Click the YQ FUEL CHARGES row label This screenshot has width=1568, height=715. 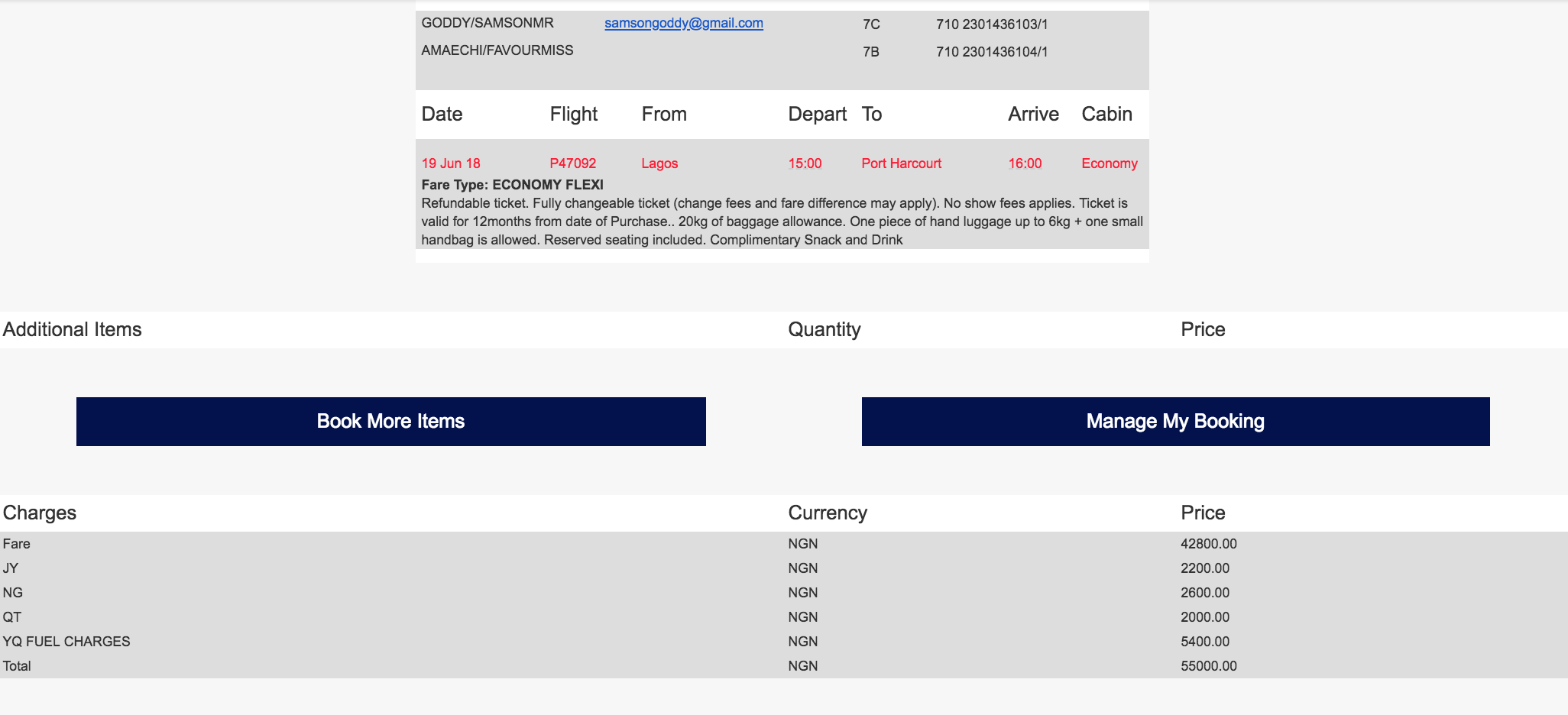tap(66, 642)
